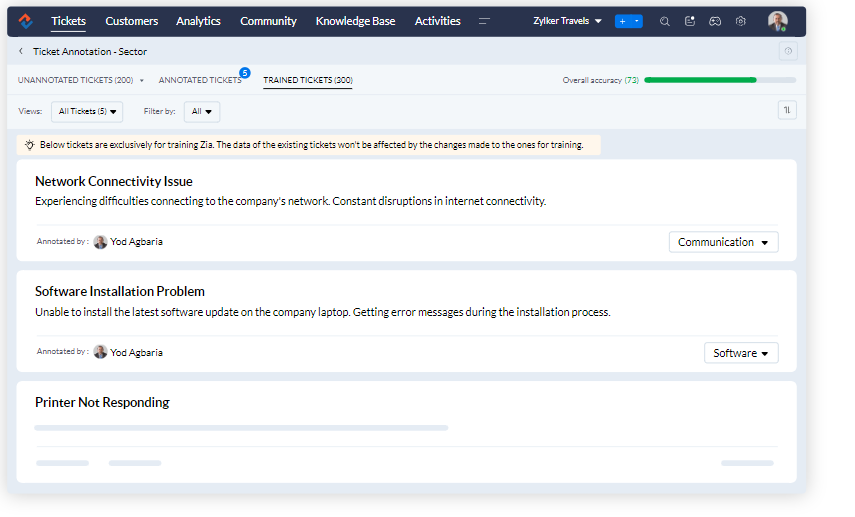Click the Zoho Desk logo icon

click(26, 21)
